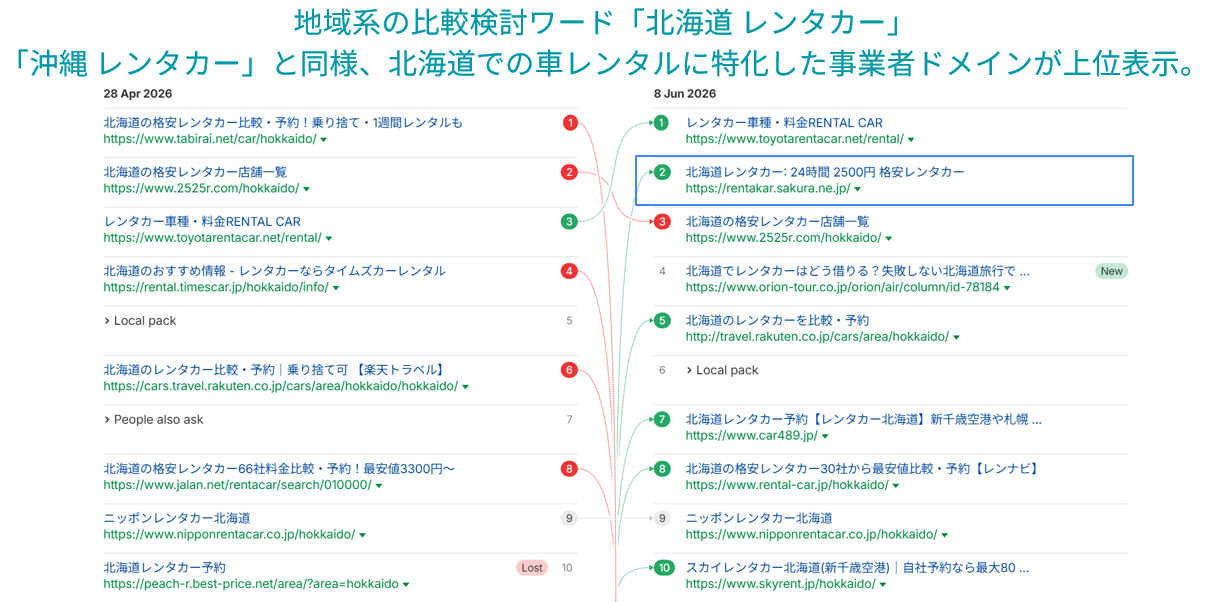Expand dropdown next to skyrent.jp URL
This screenshot has width=1209, height=602.
pyautogui.click(x=884, y=585)
